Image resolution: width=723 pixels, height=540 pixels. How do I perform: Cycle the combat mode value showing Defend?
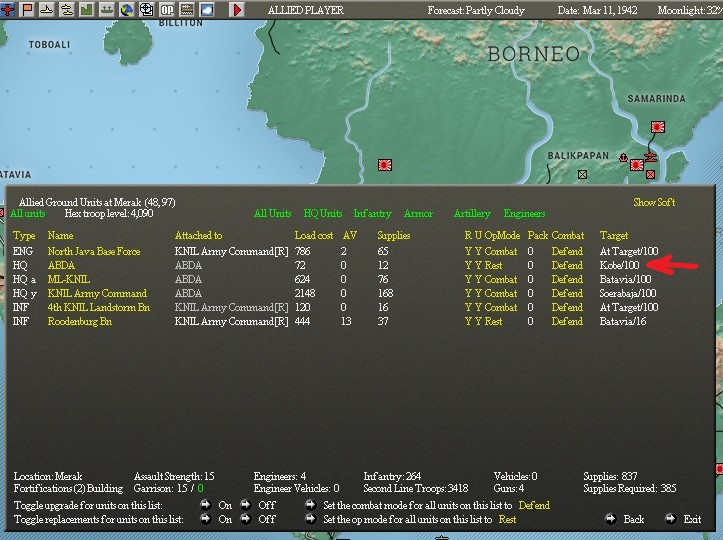(534, 505)
